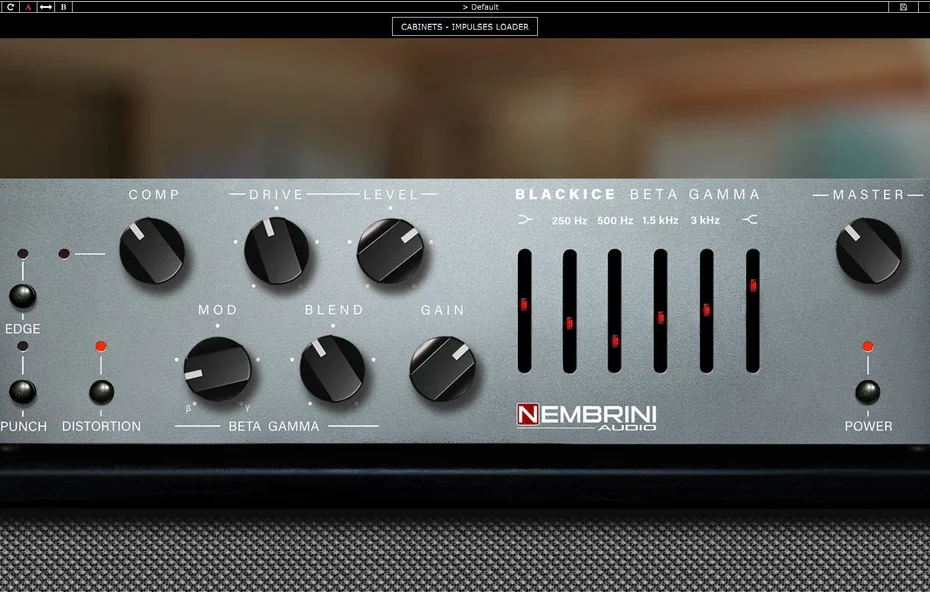Select preset slot A
The image size is (930, 592).
[x=28, y=7]
